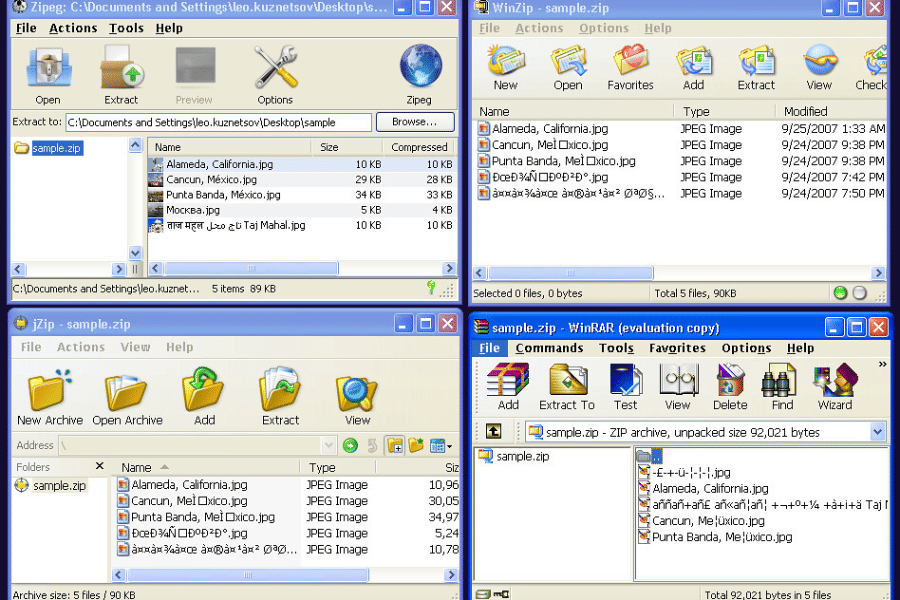Show hidden toolbar buttons via WinRAR's chevron

884,364
